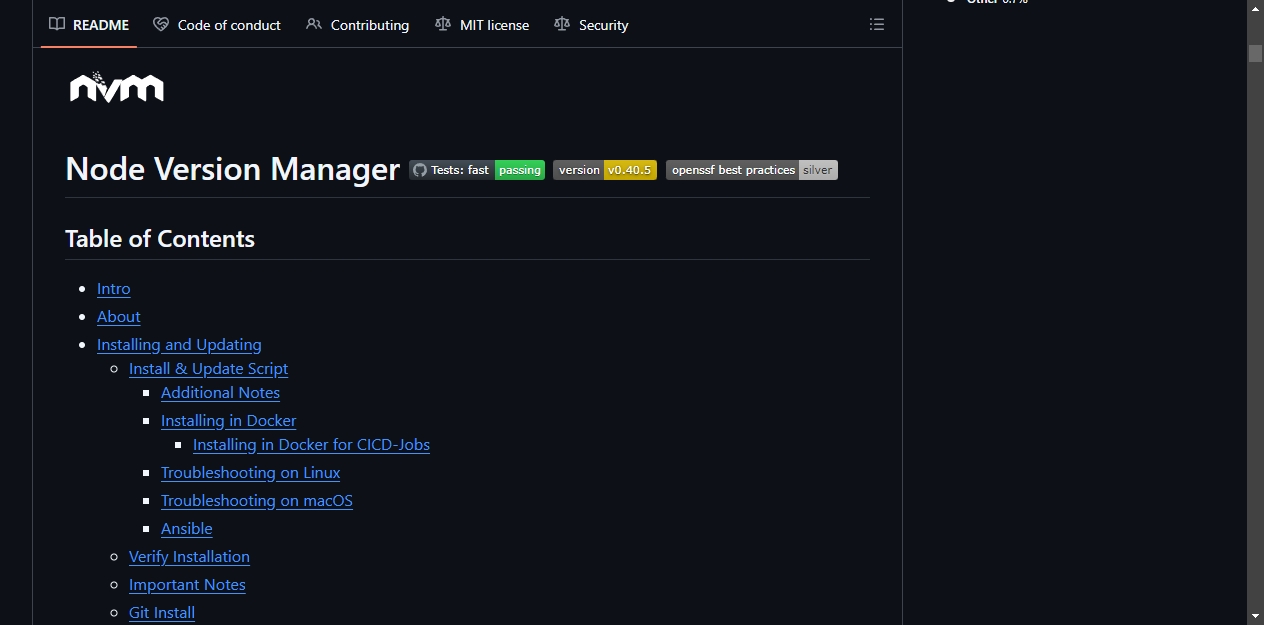Click the vertical scrollbar thumb
Viewport: 1264px width, 625px height.
point(1255,53)
